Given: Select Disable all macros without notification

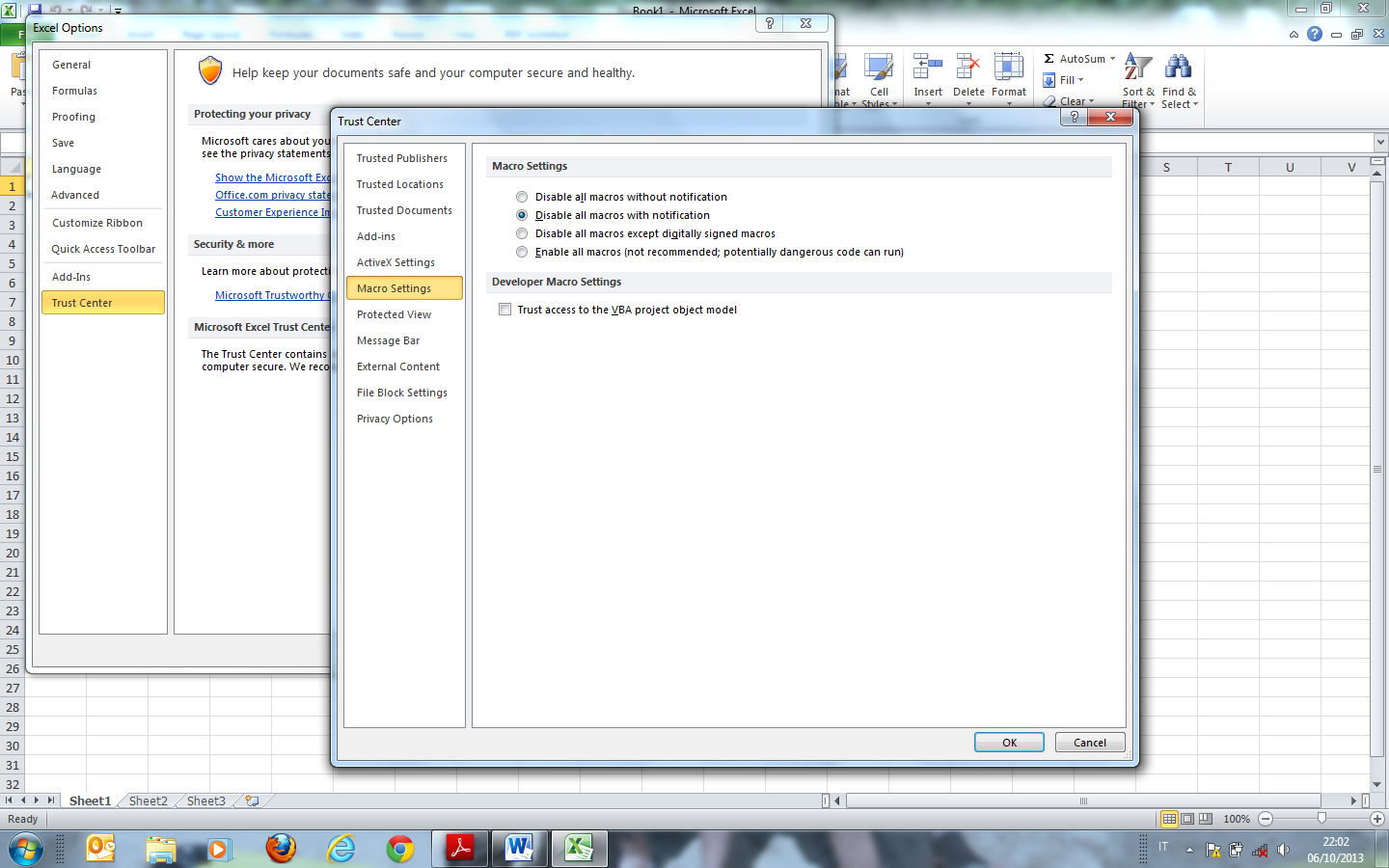Looking at the screenshot, I should (x=522, y=197).
